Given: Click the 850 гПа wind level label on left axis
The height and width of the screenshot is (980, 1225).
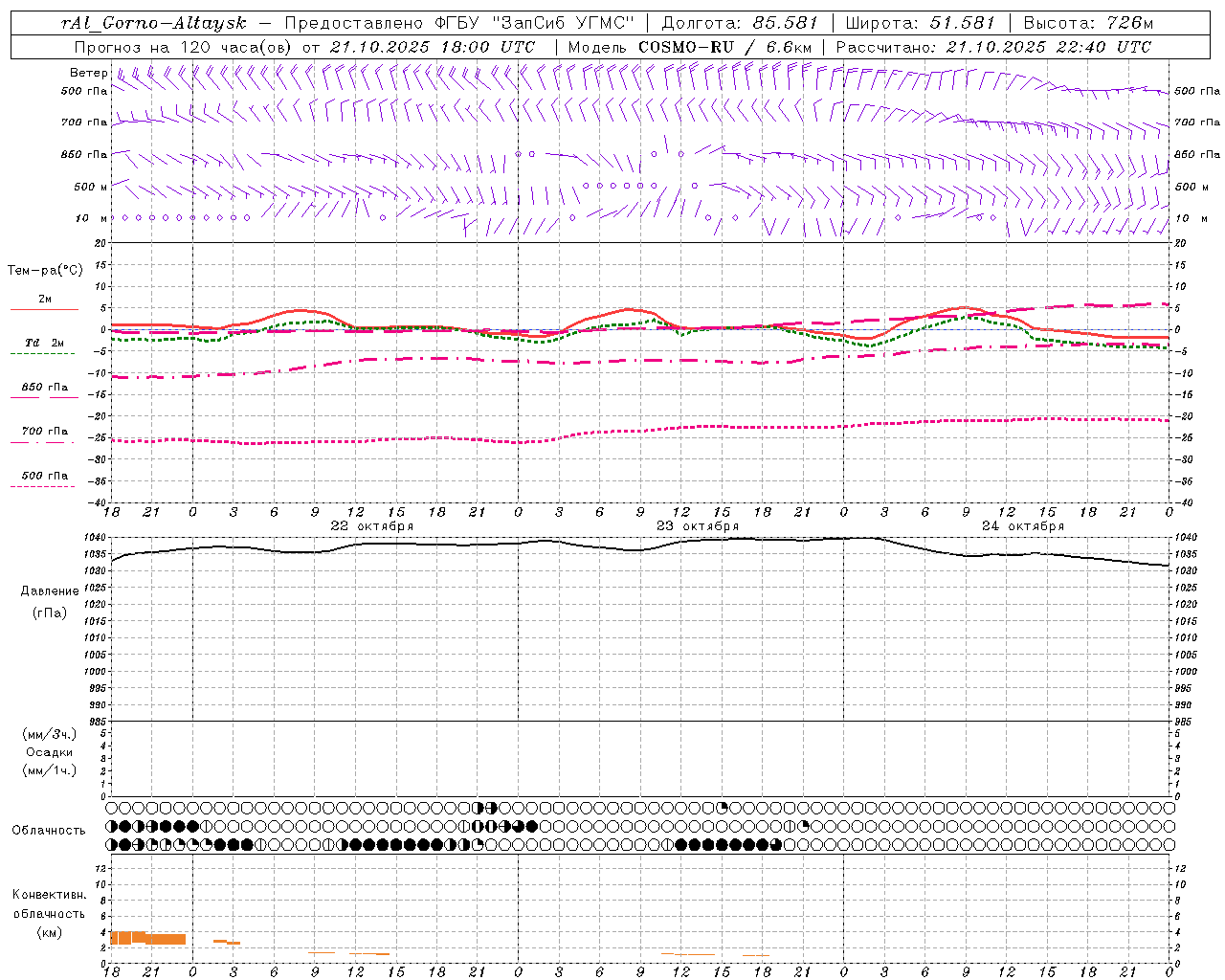Looking at the screenshot, I should (x=84, y=154).
